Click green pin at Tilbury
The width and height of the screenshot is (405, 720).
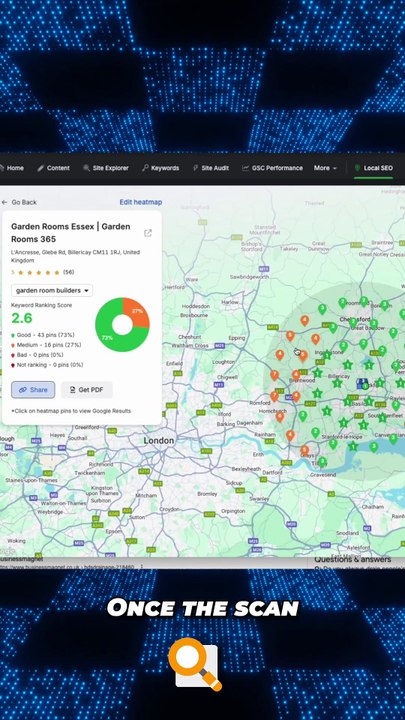coord(322,461)
